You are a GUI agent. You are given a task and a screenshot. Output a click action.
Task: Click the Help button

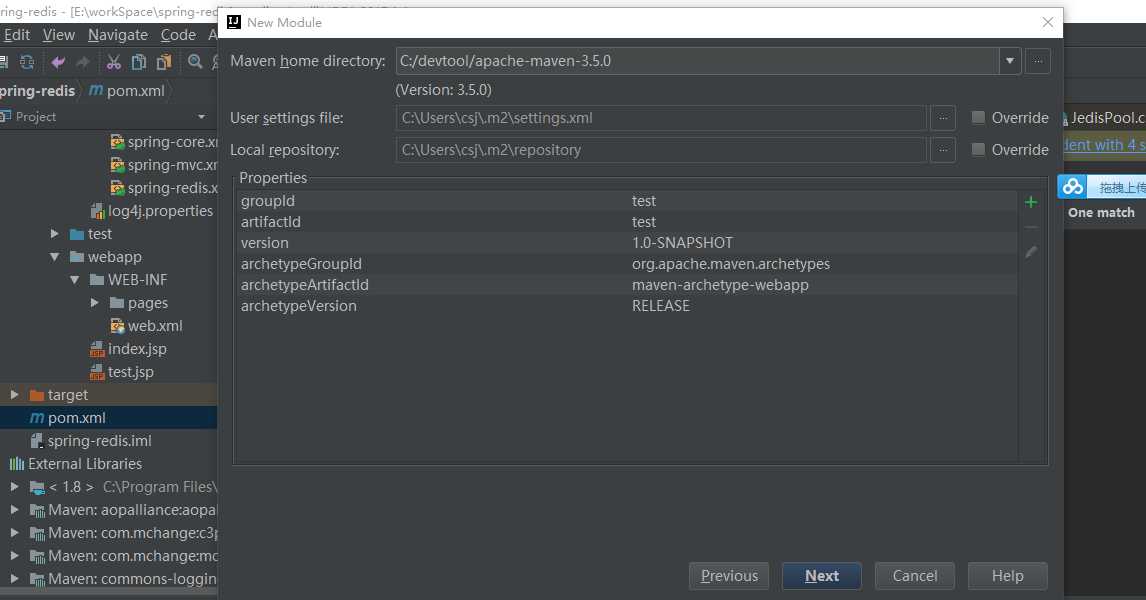(1007, 576)
